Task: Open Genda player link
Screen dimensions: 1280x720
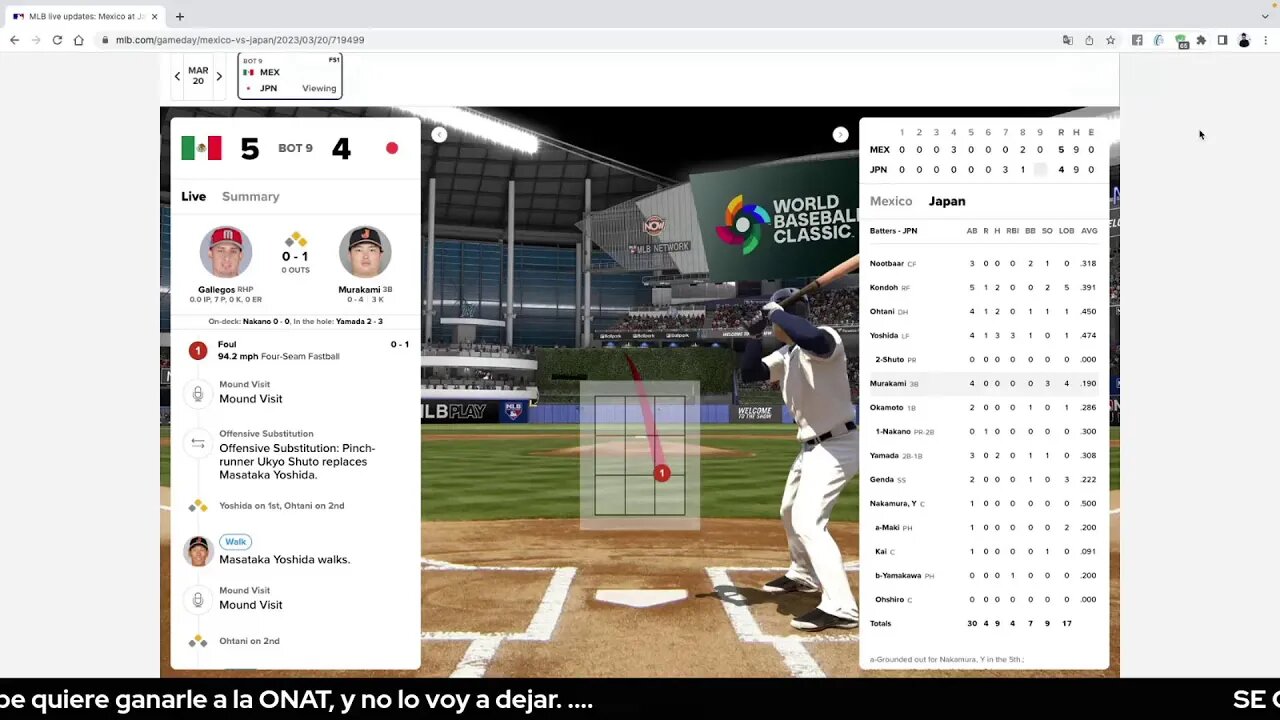Action: [x=882, y=479]
